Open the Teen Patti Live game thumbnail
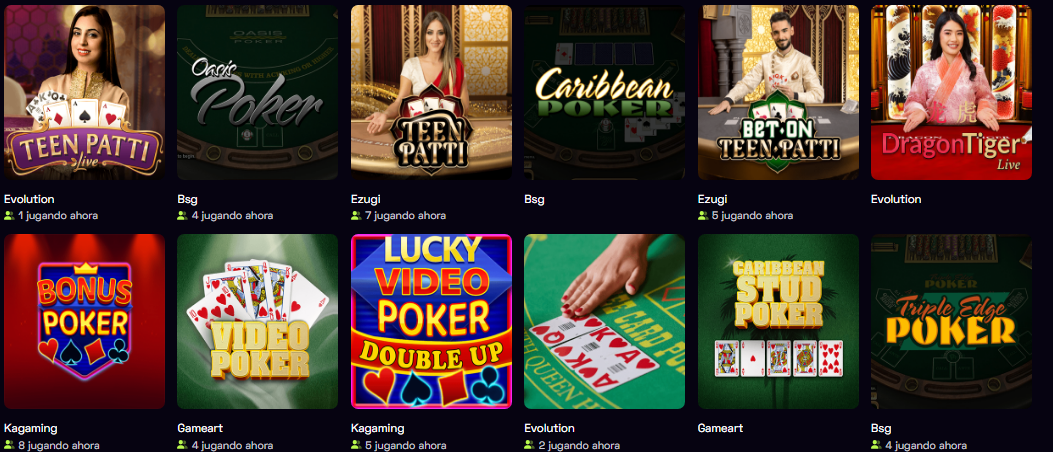 85,93
